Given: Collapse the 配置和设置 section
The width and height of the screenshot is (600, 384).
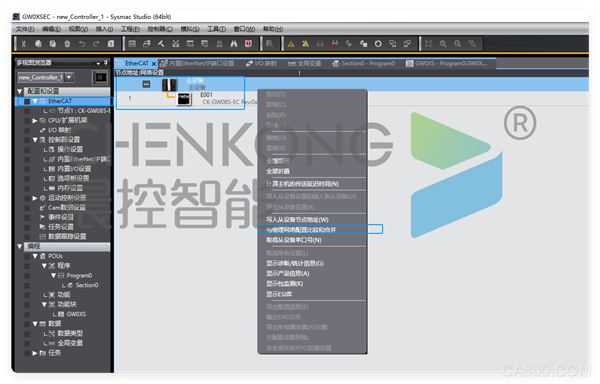Looking at the screenshot, I should 20,91.
